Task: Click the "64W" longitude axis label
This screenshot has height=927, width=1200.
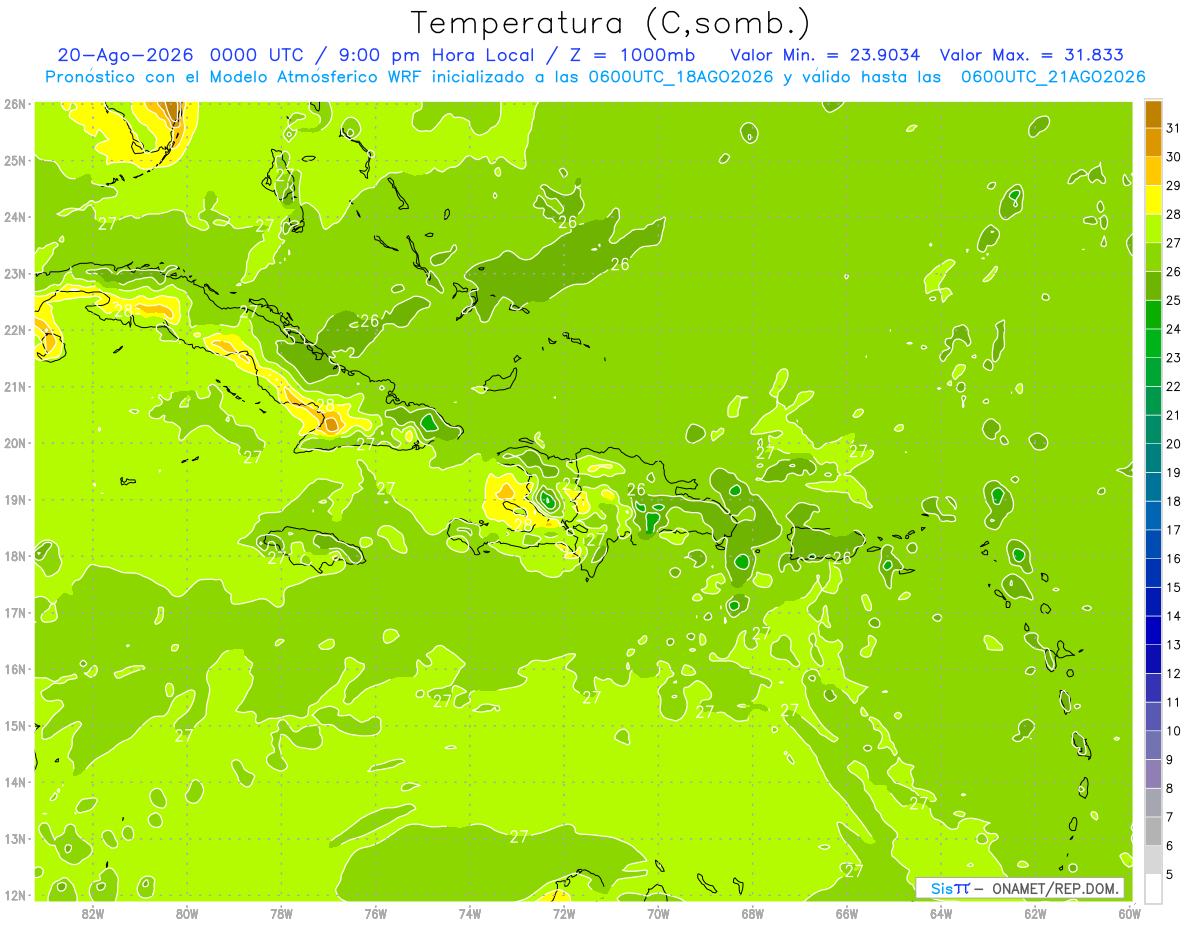Action: click(941, 913)
